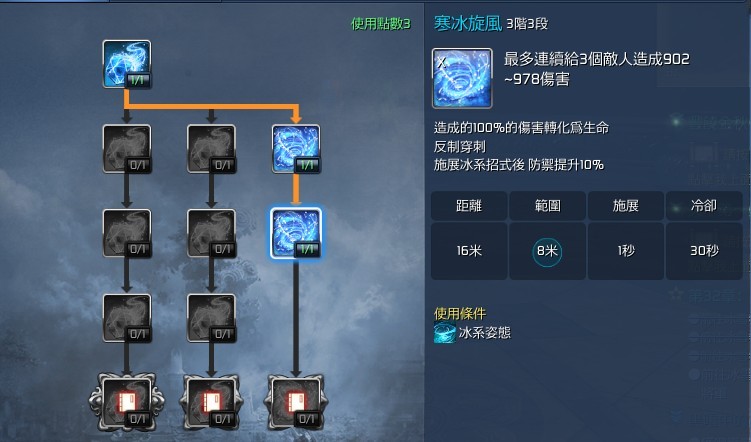Click the locked second-row node in middle column

coord(211,149)
